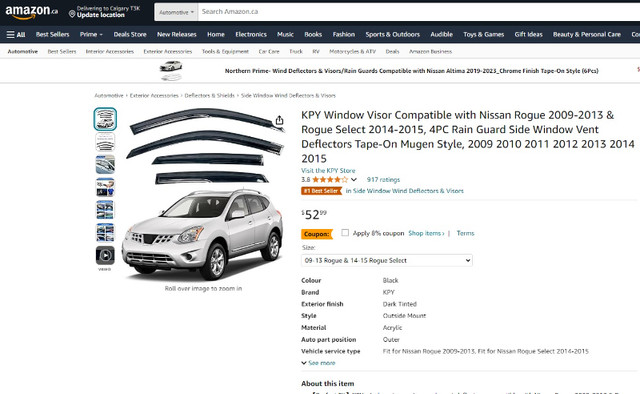Click the Deflectors & Shields breadcrumb
This screenshot has height=394, width=640.
209,96
